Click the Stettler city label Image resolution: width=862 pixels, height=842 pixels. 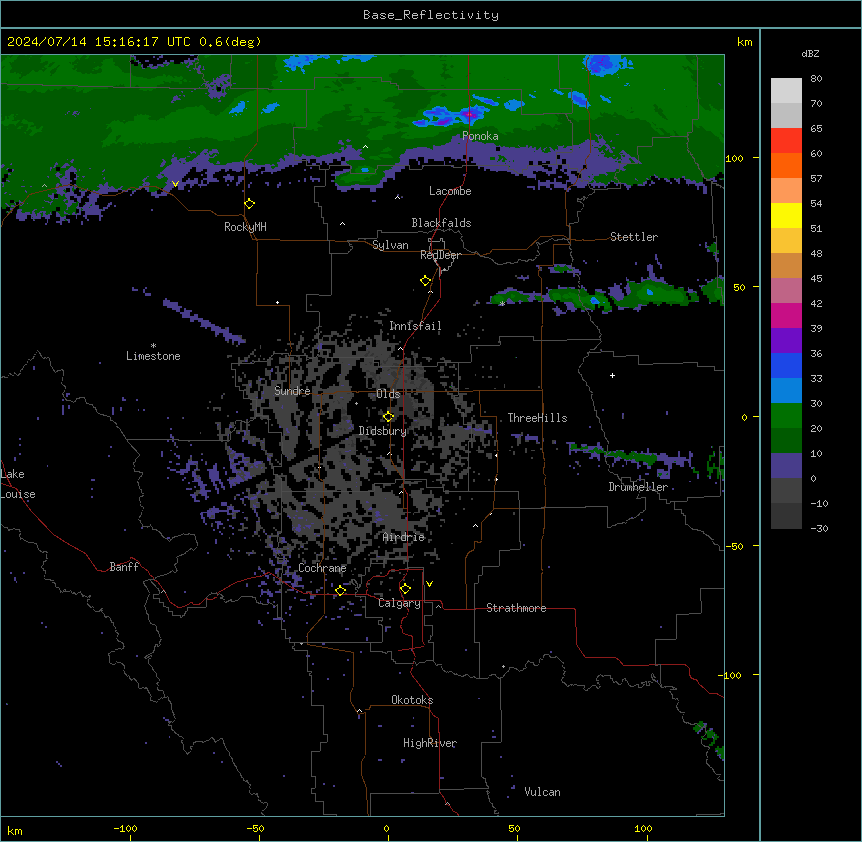[x=634, y=237]
